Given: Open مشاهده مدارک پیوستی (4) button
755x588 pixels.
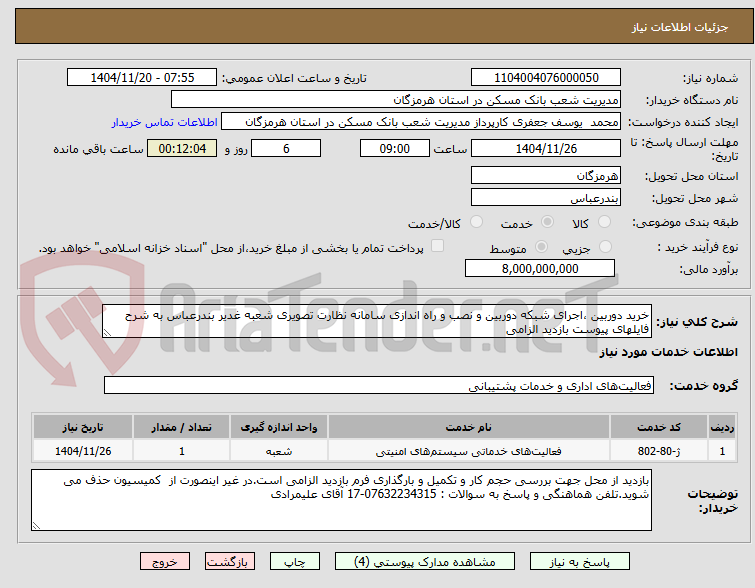Looking at the screenshot, I should 425,562.
